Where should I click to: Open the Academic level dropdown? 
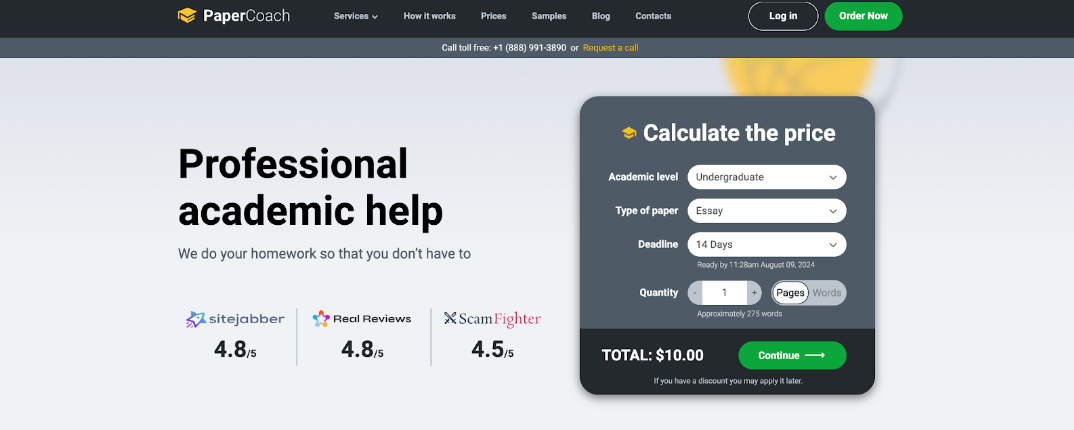(x=766, y=177)
